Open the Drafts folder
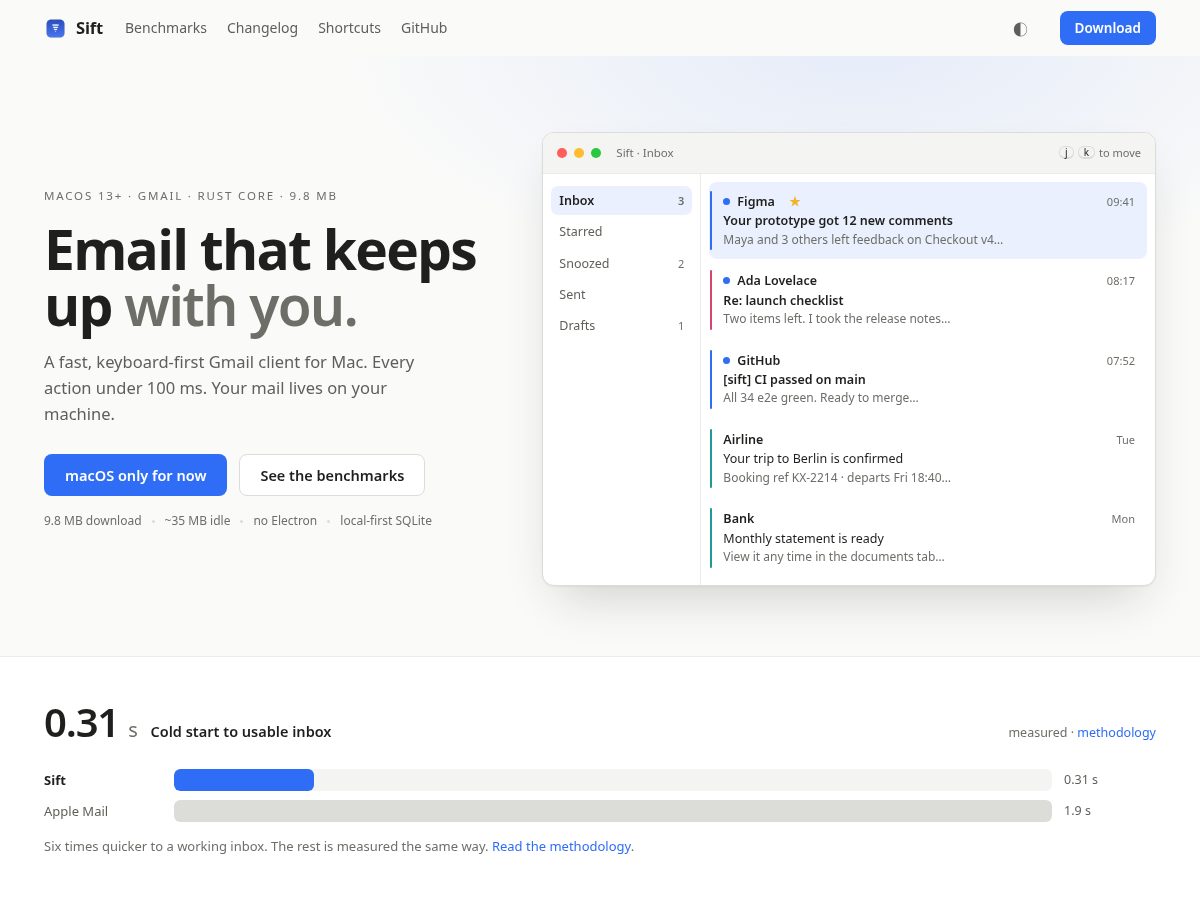1200x900 pixels. (621, 325)
